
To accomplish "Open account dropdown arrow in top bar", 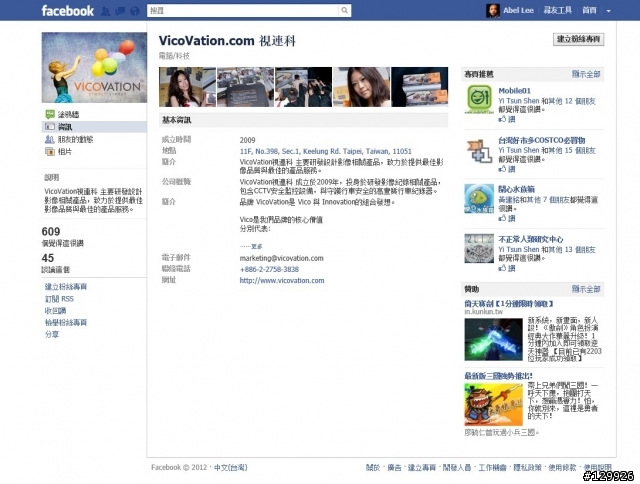I will [608, 11].
